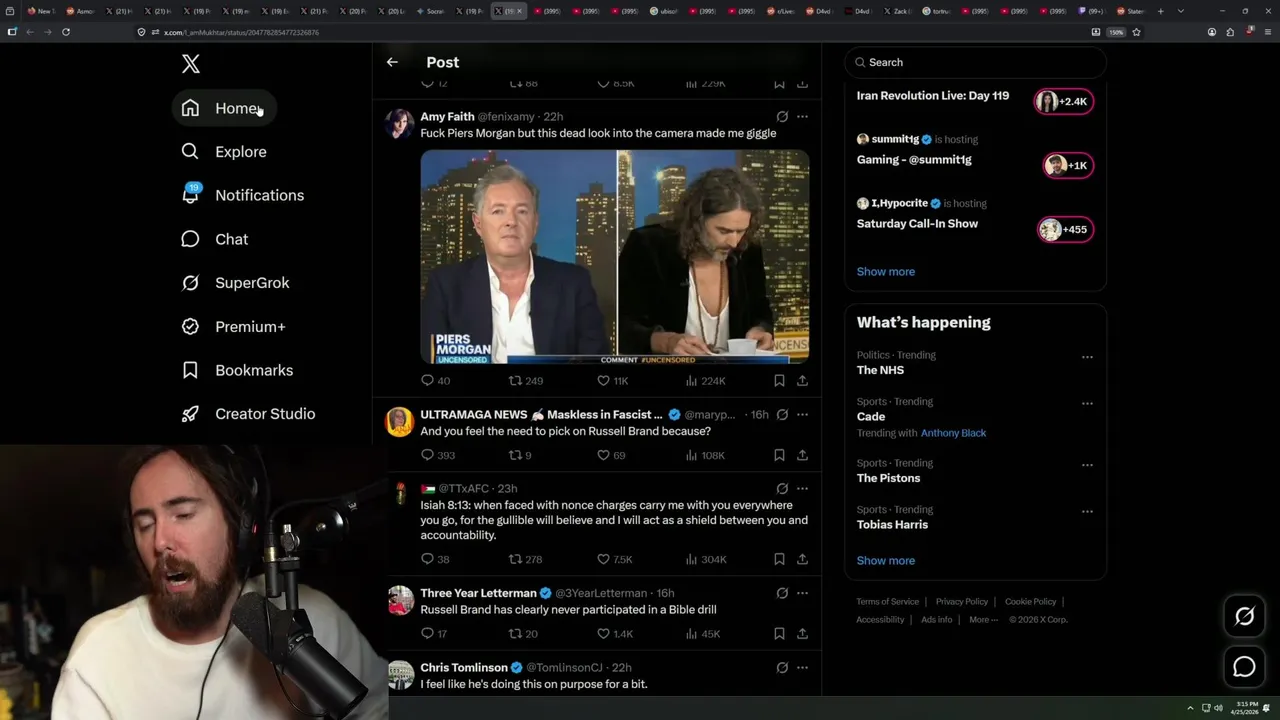Open the Terms of Service link
Image resolution: width=1280 pixels, height=720 pixels.
coord(887,602)
